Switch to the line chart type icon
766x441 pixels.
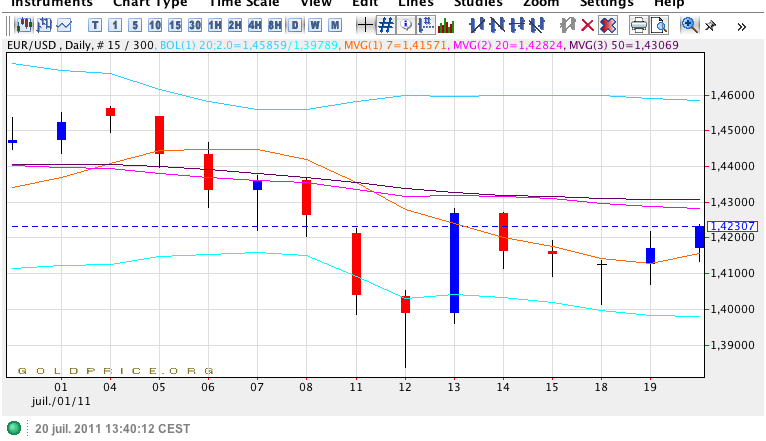64,25
